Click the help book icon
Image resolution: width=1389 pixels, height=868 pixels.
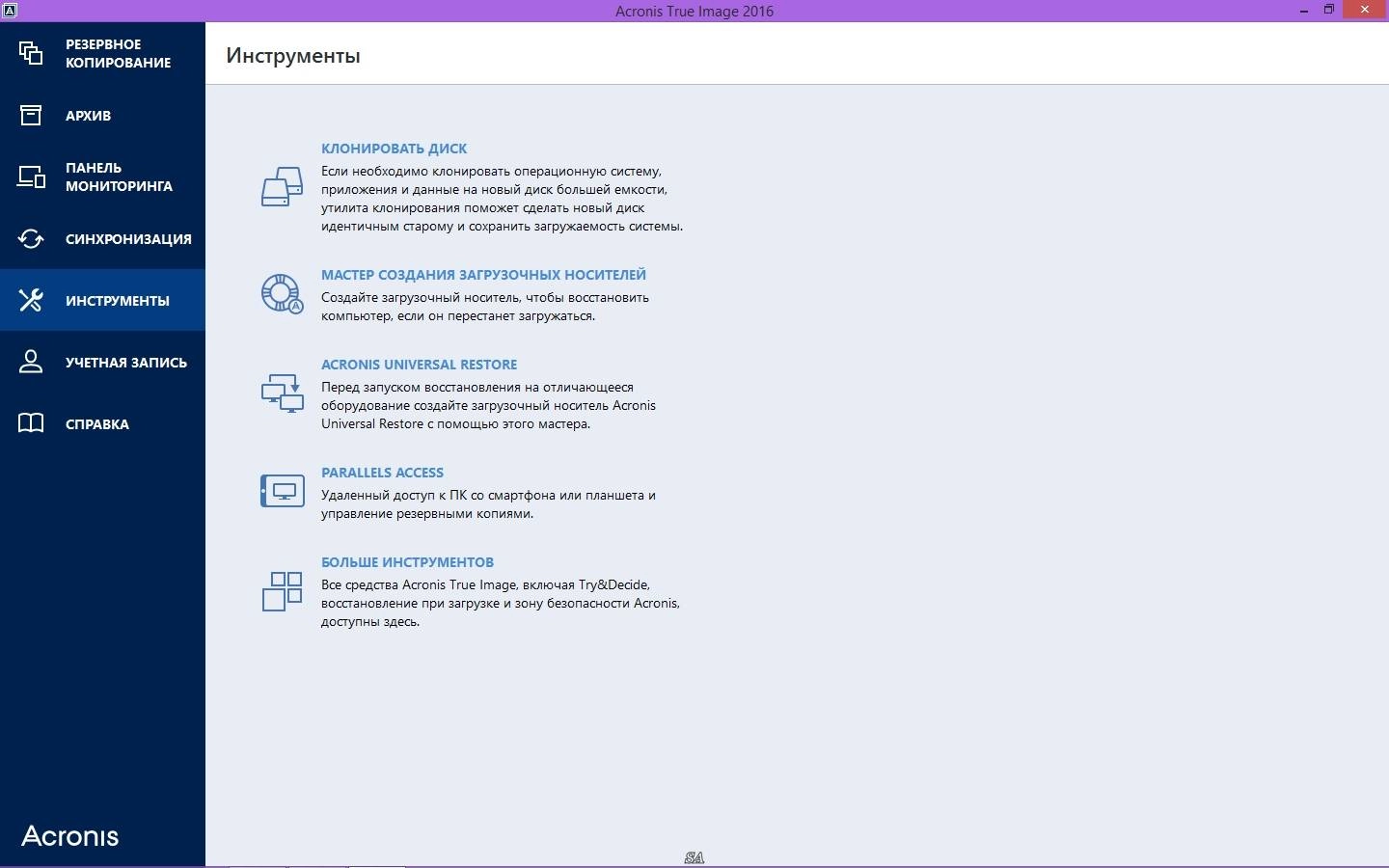31,423
